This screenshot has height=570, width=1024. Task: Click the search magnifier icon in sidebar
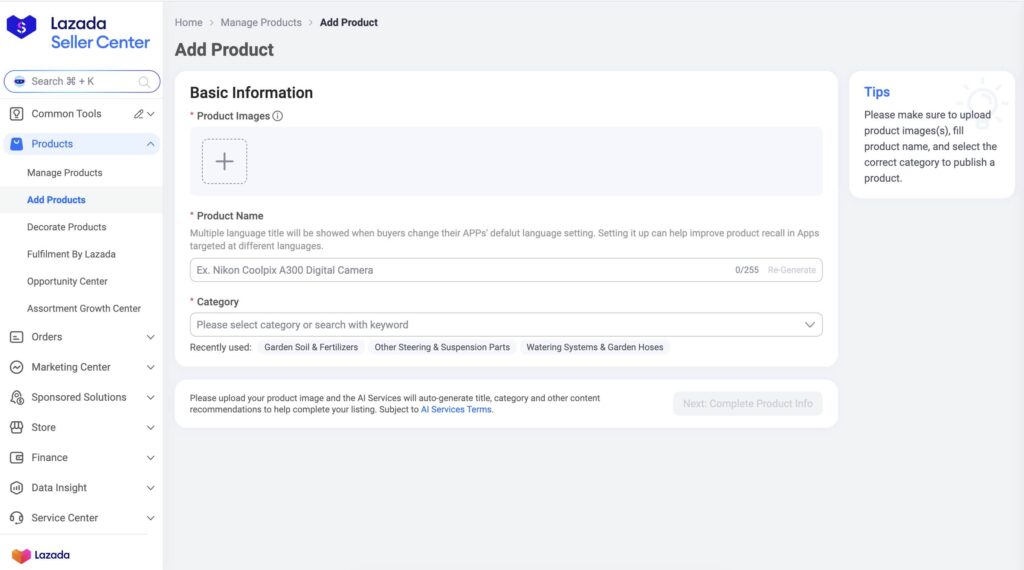click(x=144, y=82)
